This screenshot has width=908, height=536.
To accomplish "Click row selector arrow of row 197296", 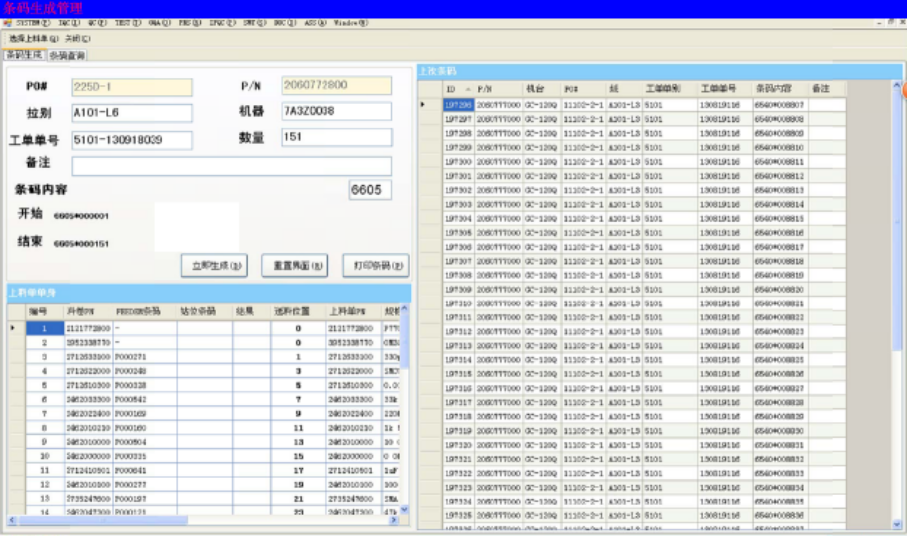I will coord(430,105).
